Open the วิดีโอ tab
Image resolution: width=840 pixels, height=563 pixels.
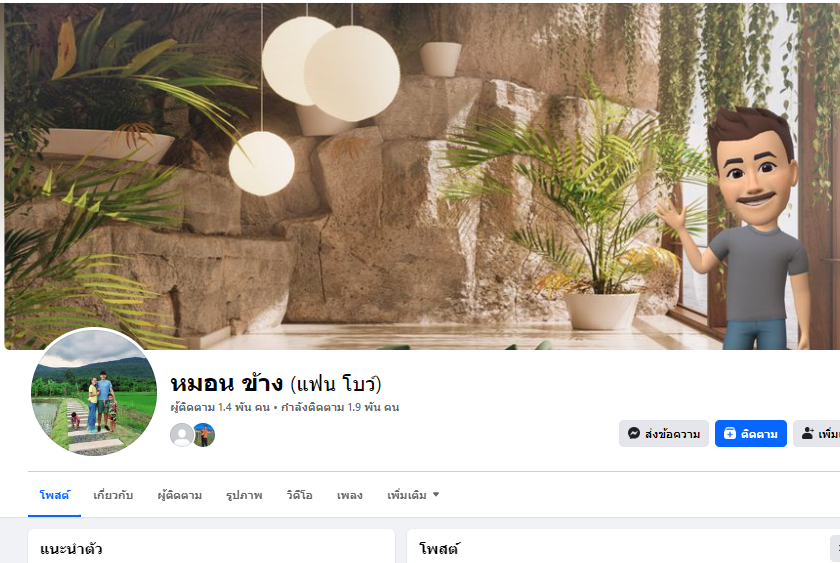[x=299, y=495]
